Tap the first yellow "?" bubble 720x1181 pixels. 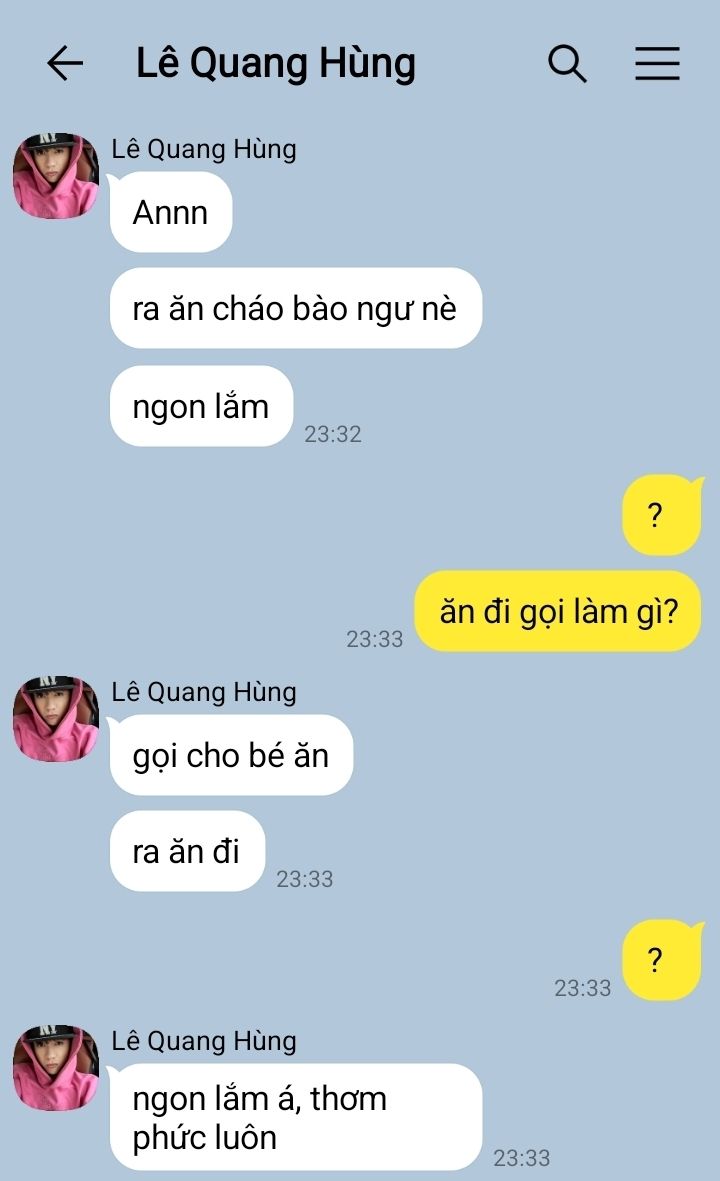(662, 515)
